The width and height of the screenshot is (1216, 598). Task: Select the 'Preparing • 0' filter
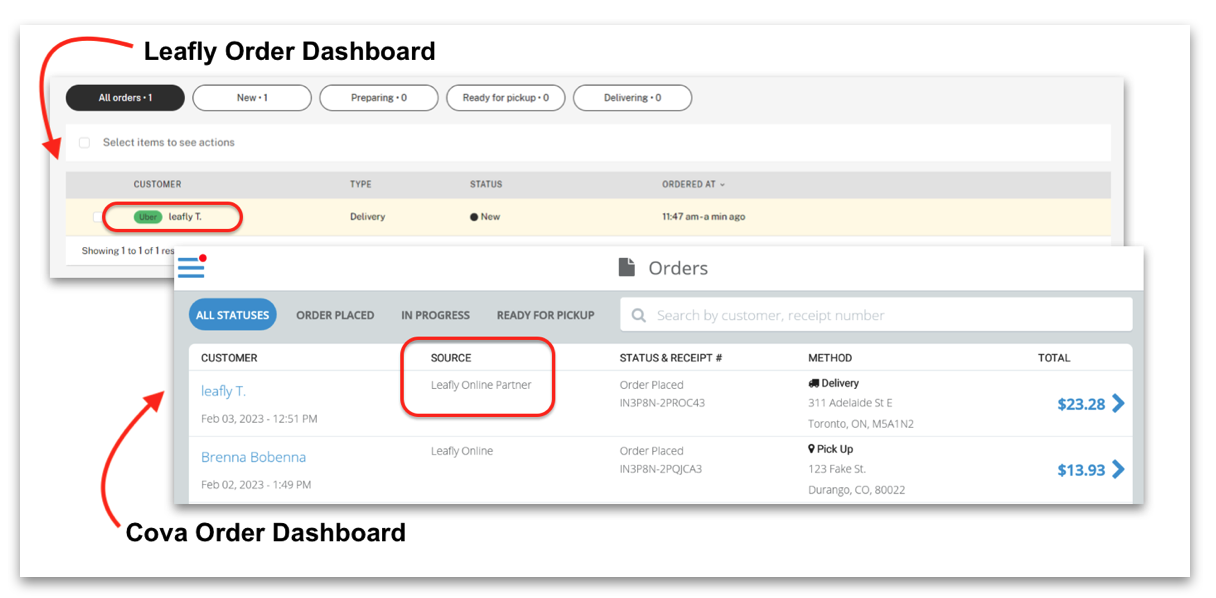[379, 98]
